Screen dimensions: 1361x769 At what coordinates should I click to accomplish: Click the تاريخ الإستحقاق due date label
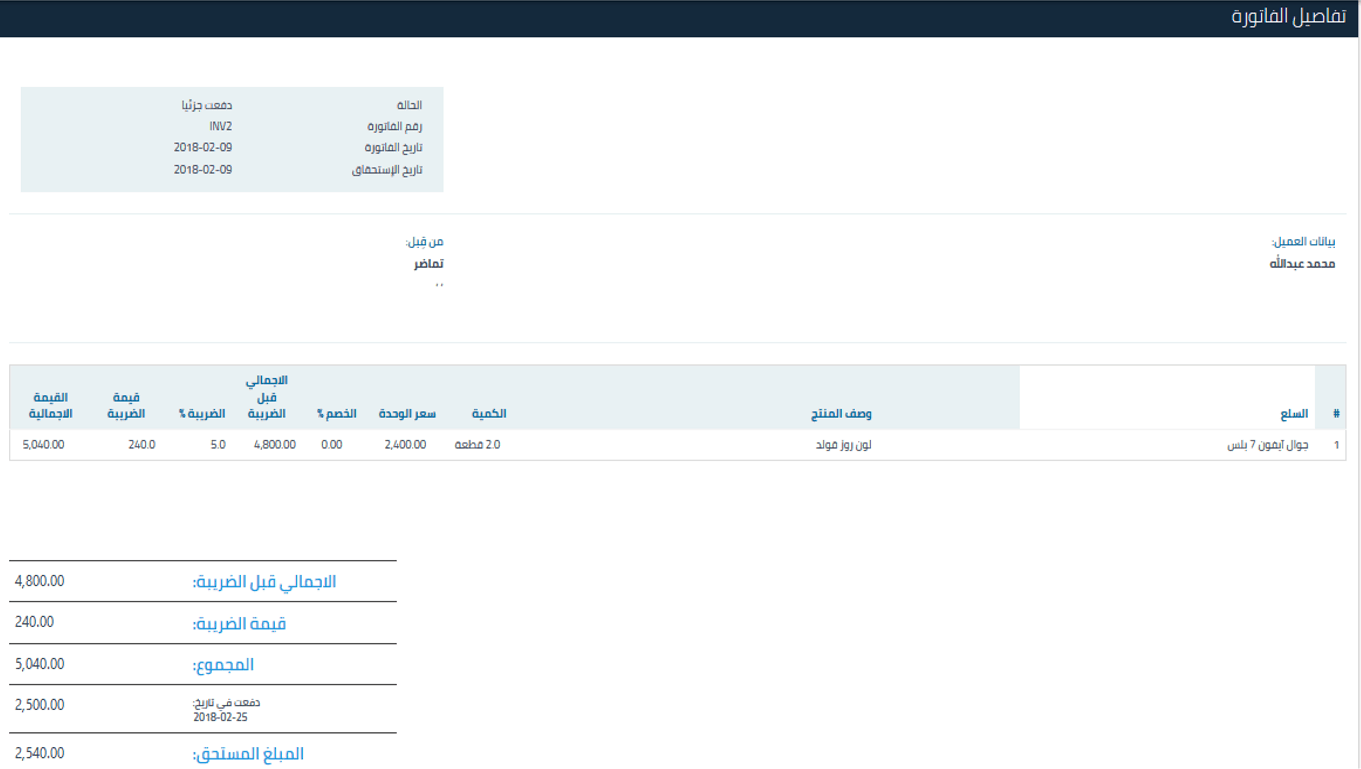(387, 170)
